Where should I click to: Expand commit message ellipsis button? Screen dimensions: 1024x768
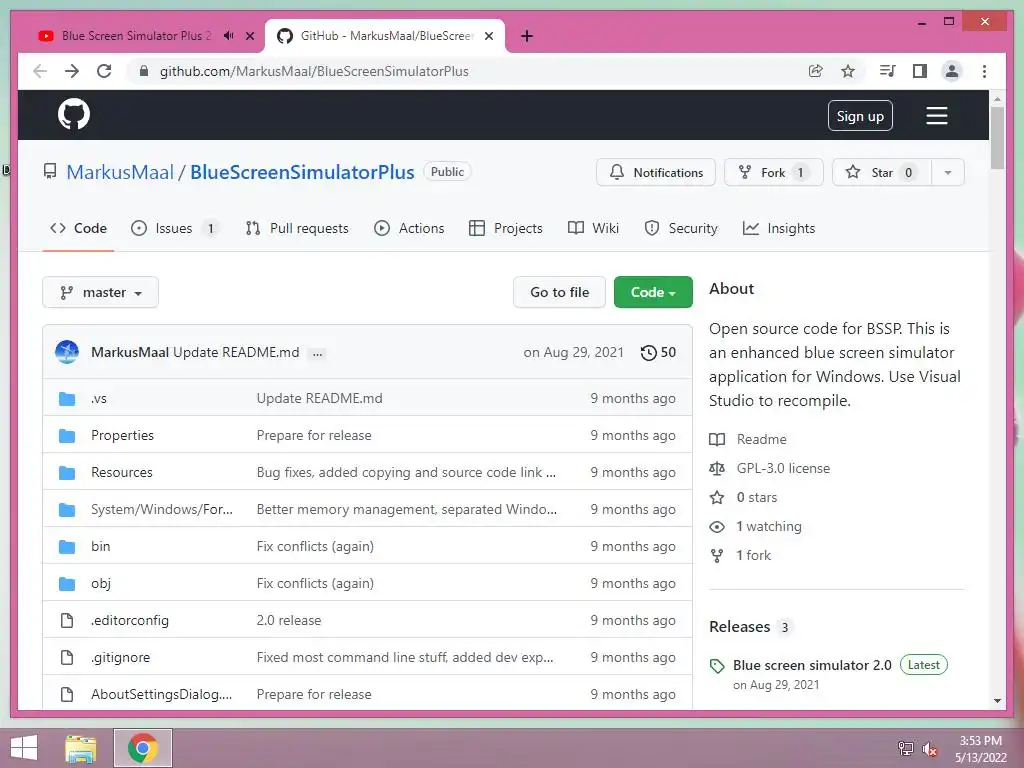(317, 353)
